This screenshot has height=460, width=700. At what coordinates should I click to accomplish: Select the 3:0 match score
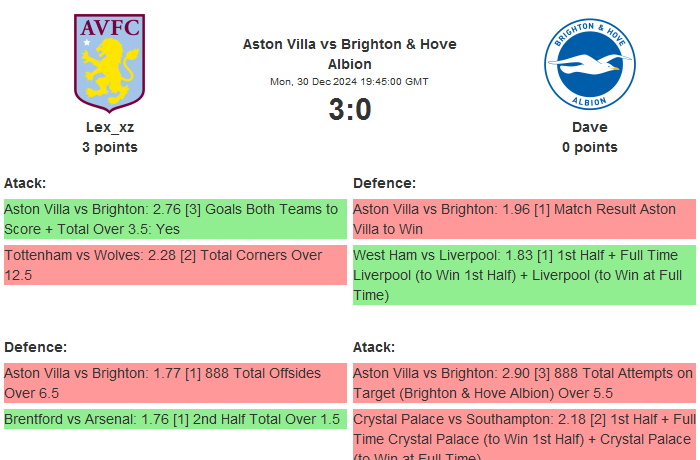point(350,109)
